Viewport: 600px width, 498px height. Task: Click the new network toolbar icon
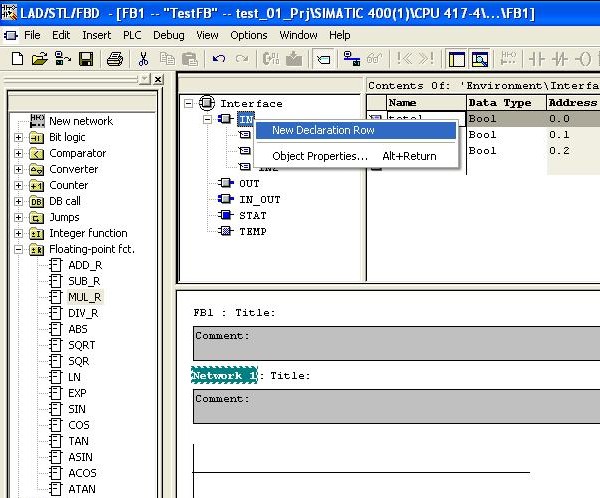508,59
